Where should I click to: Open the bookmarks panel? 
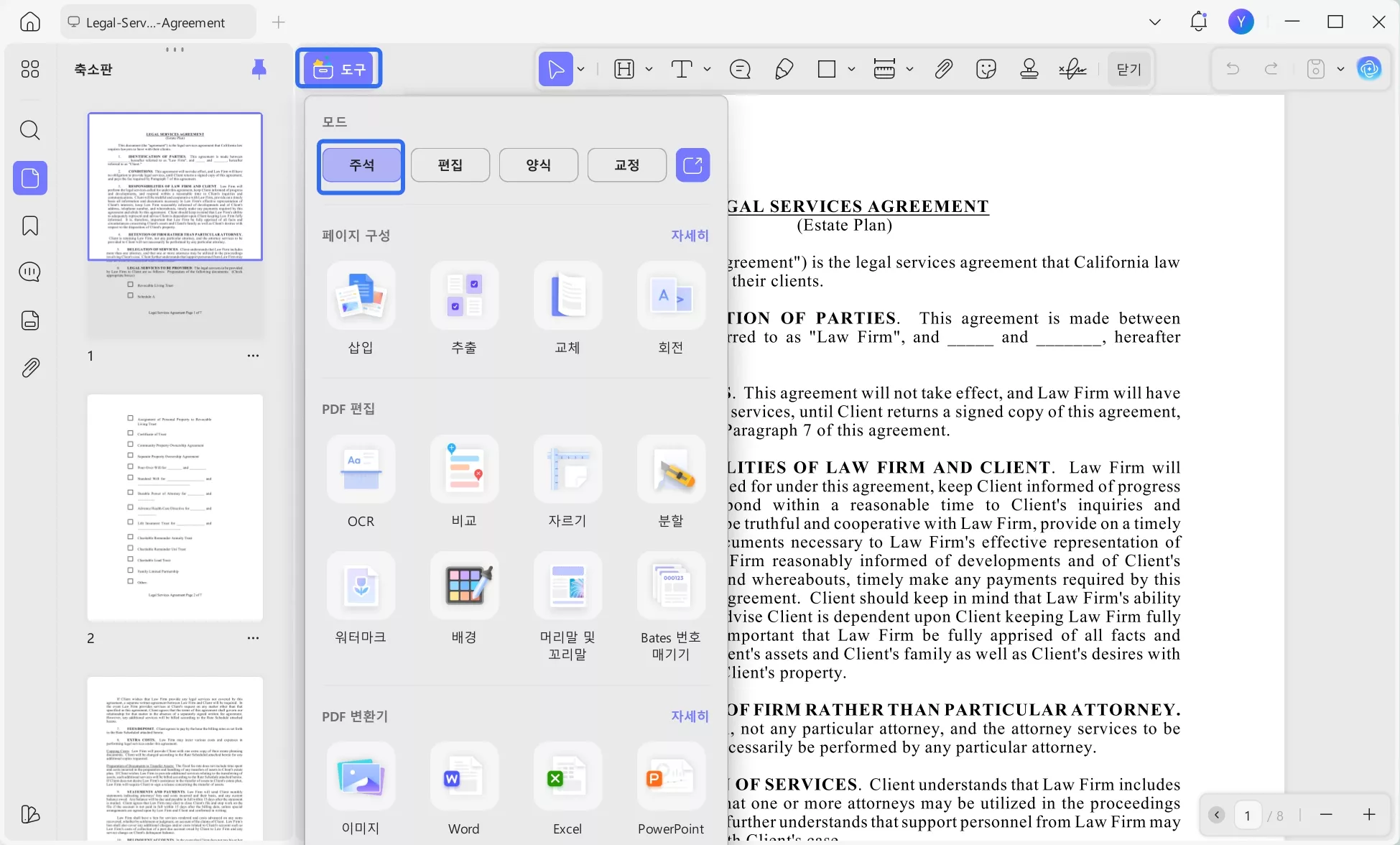point(29,225)
